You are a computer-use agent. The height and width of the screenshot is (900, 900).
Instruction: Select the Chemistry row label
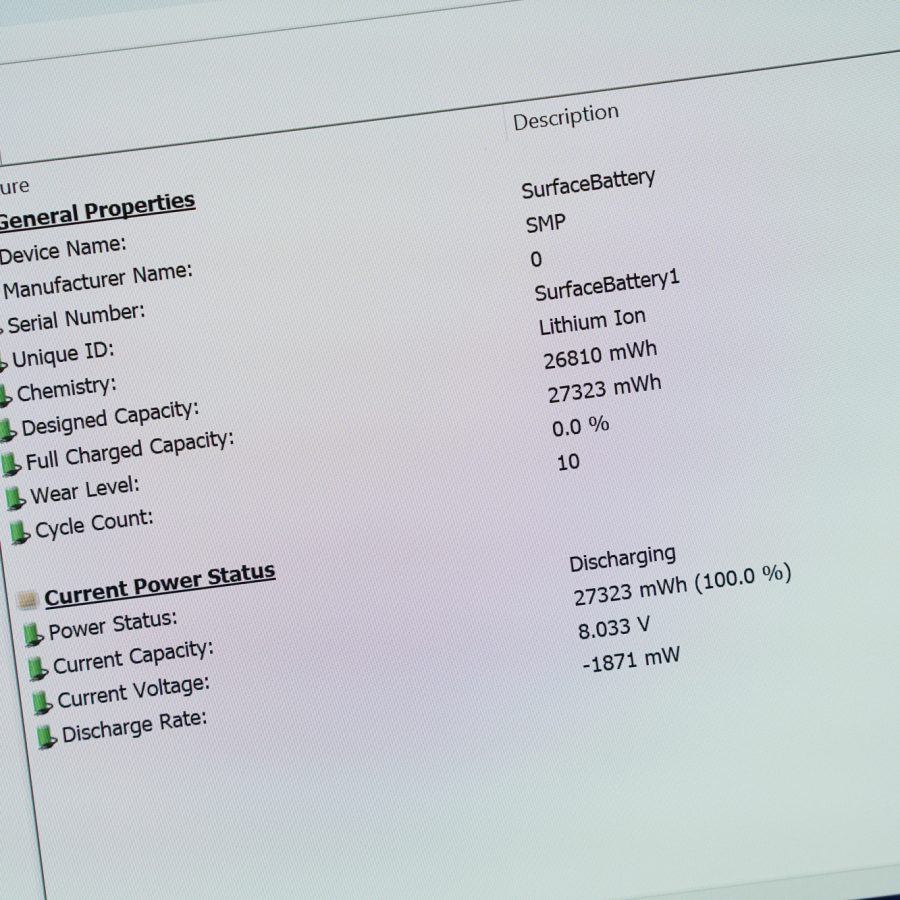[x=67, y=389]
